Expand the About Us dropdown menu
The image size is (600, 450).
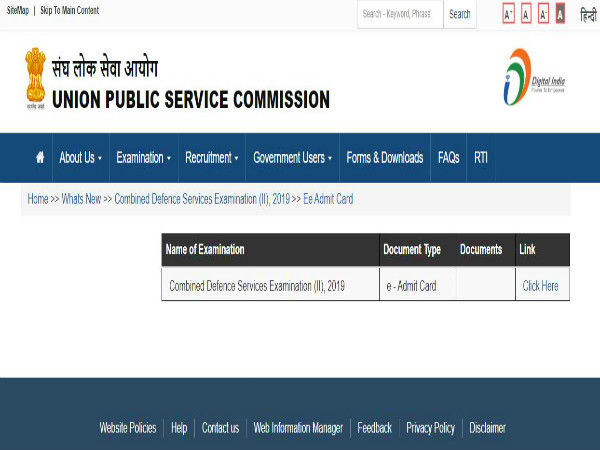point(80,158)
